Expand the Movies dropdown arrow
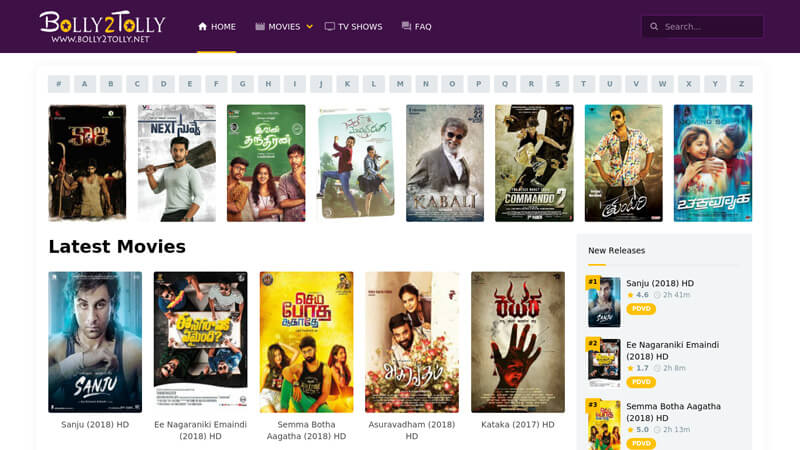 pyautogui.click(x=309, y=27)
